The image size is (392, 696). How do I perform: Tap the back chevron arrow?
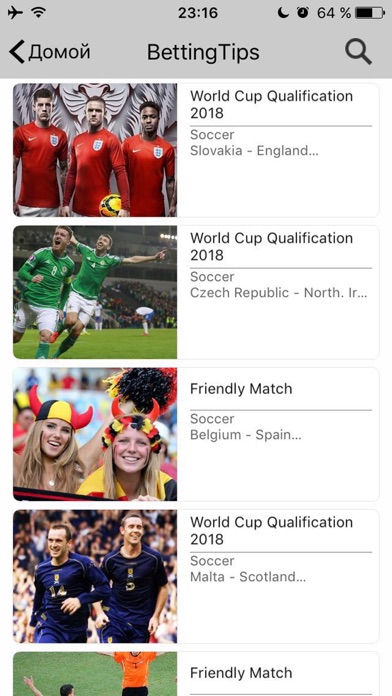point(16,52)
